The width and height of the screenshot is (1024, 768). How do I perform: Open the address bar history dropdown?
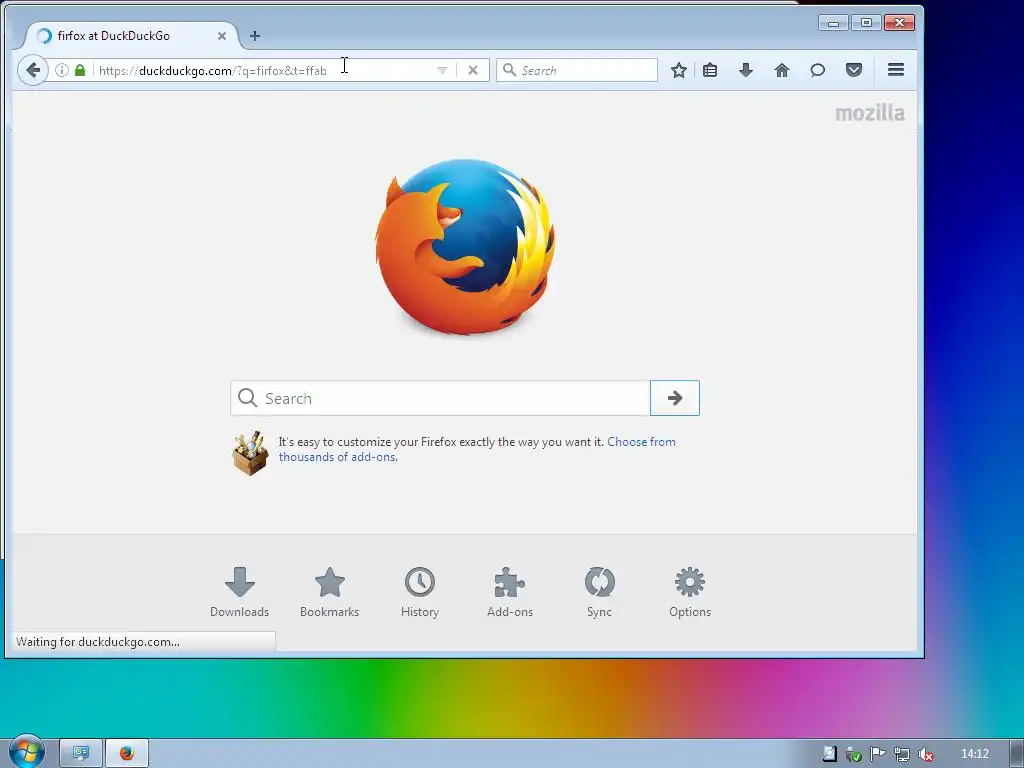coord(442,70)
